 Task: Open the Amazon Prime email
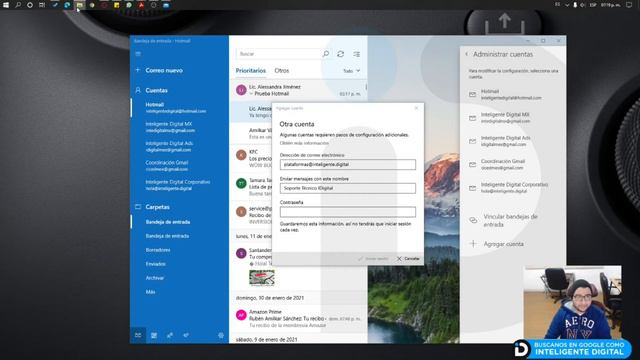coord(298,318)
